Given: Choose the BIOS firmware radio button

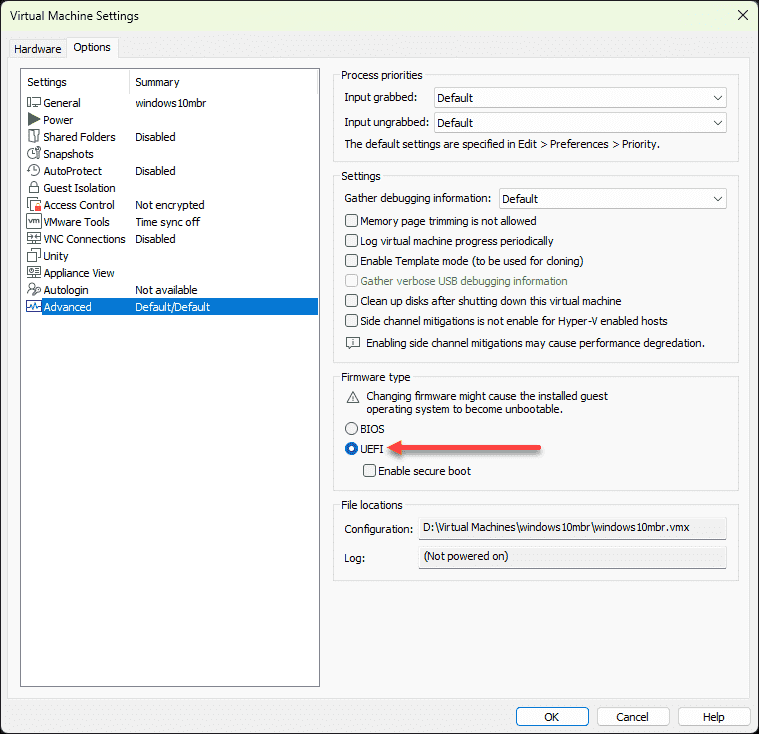Looking at the screenshot, I should 351,428.
